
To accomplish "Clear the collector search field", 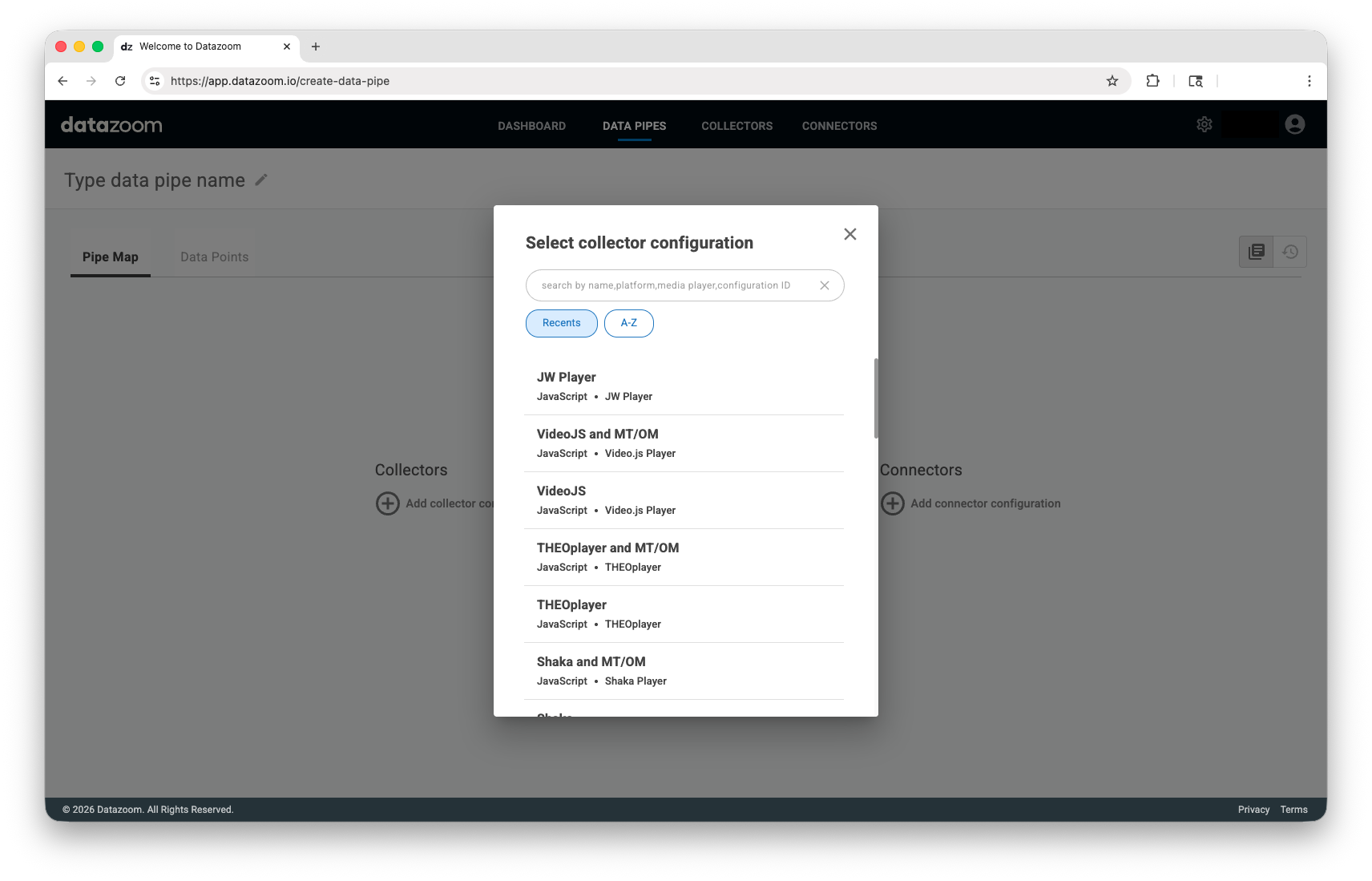I will pyautogui.click(x=825, y=285).
